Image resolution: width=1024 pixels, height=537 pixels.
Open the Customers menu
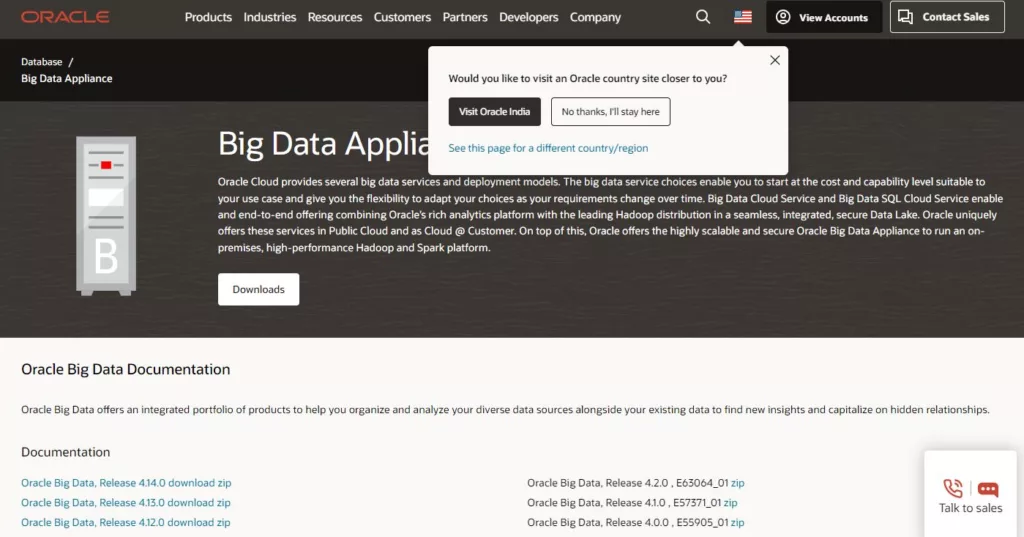[x=402, y=17]
